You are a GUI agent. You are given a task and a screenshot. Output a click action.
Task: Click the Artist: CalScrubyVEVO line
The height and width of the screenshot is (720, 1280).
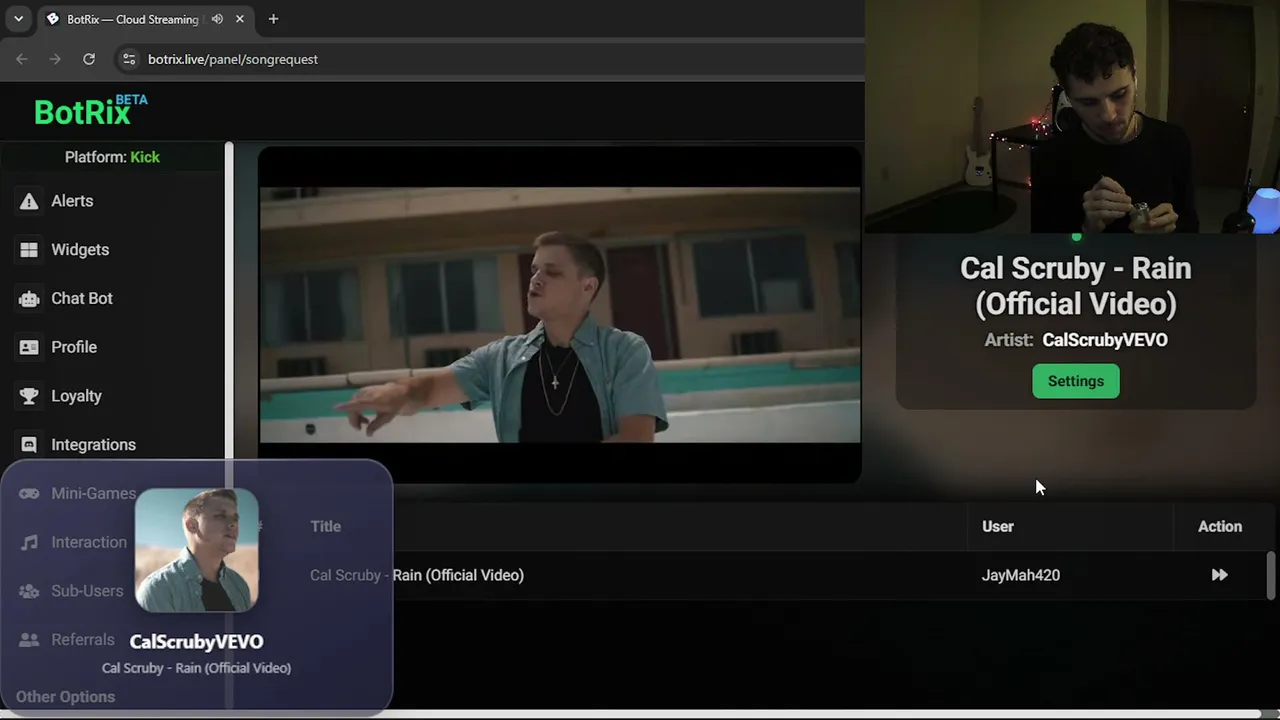[1076, 340]
